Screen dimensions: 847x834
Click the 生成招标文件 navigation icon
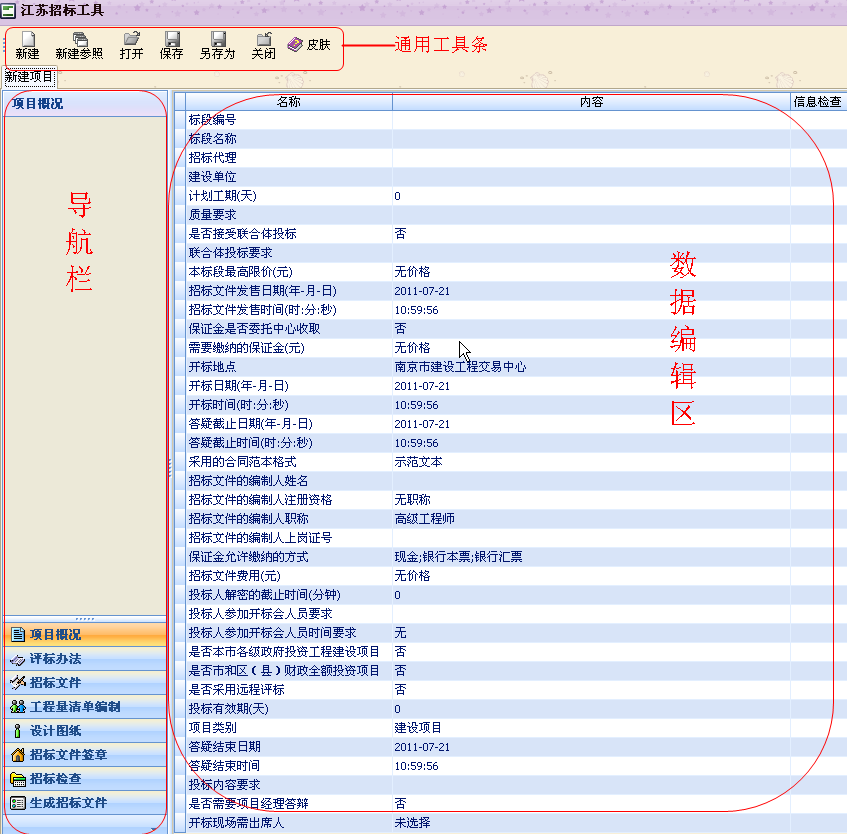click(18, 803)
